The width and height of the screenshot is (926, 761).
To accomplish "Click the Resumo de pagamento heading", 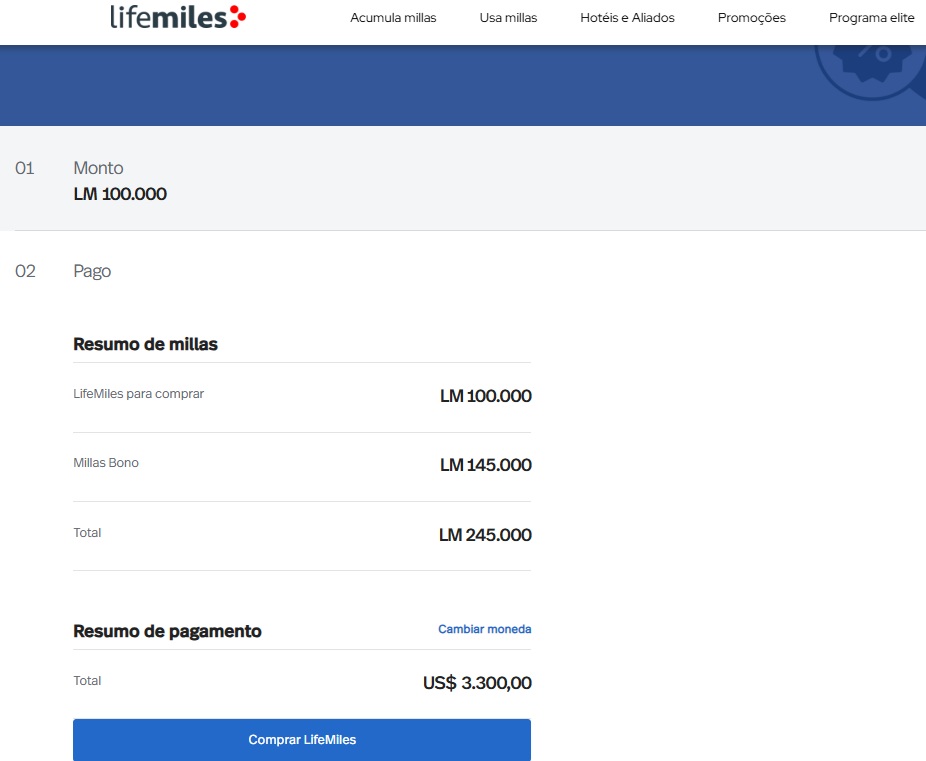I will [167, 631].
